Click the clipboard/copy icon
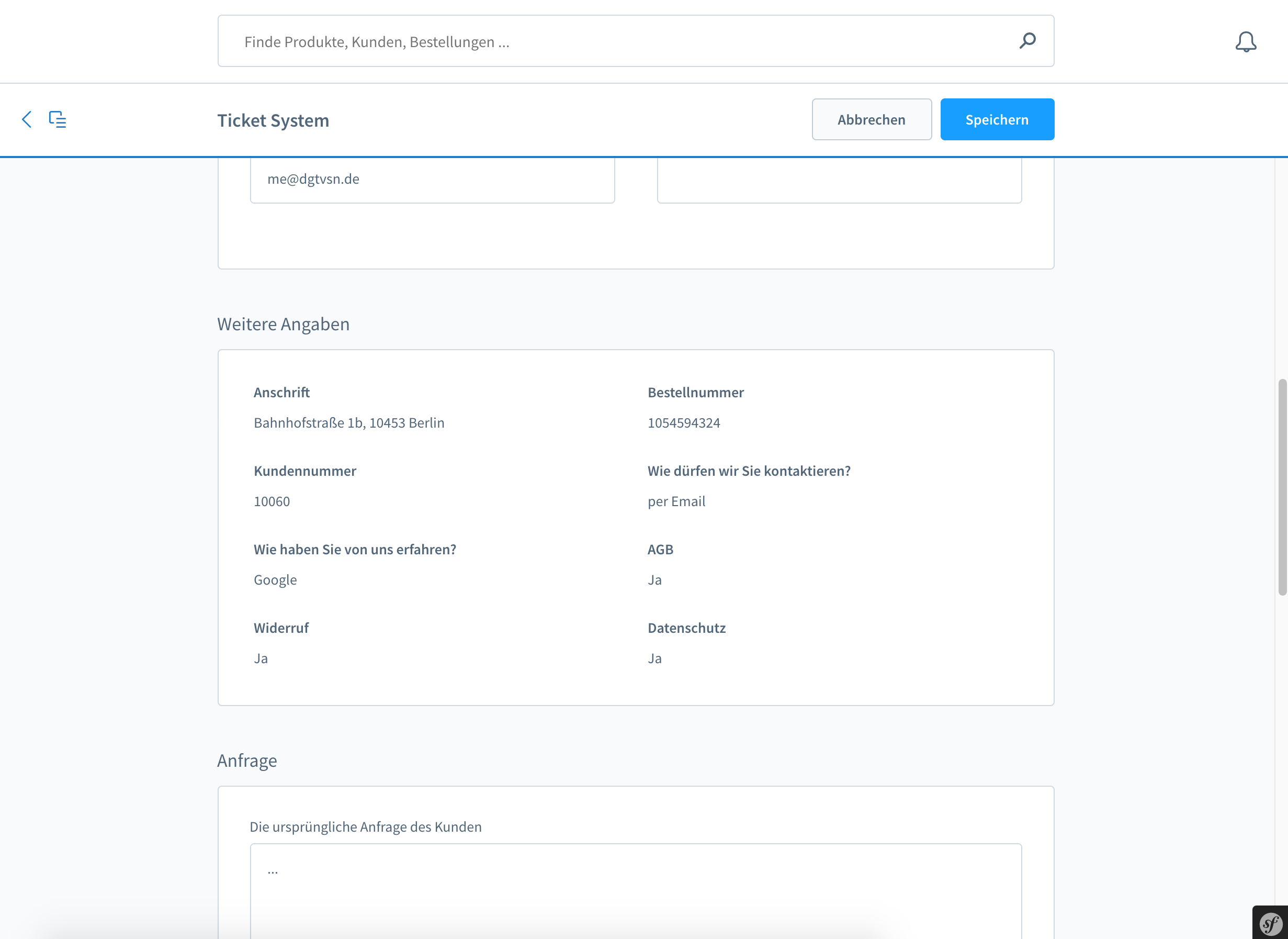1288x939 pixels. point(57,119)
